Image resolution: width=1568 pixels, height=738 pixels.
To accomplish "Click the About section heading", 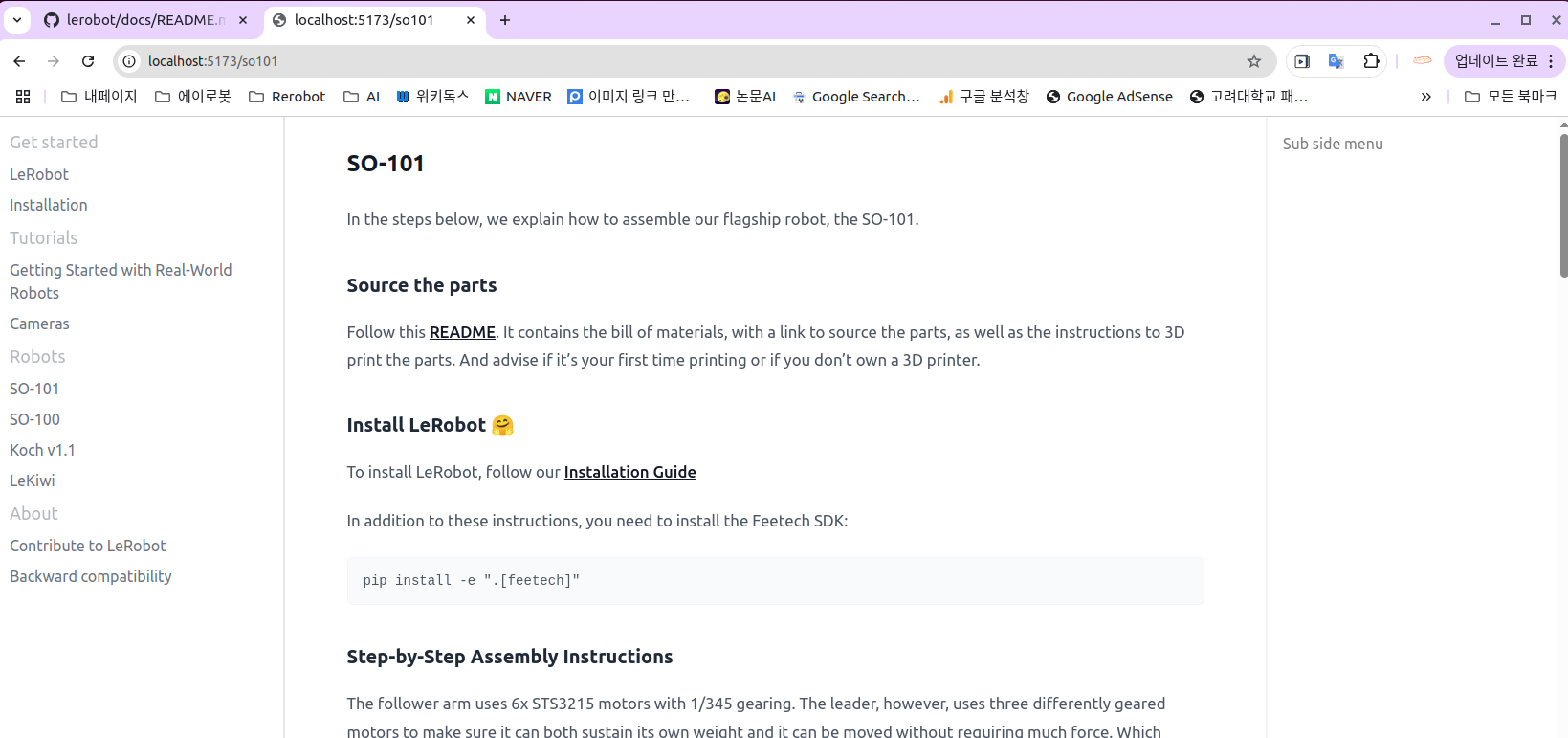I will coord(33,513).
